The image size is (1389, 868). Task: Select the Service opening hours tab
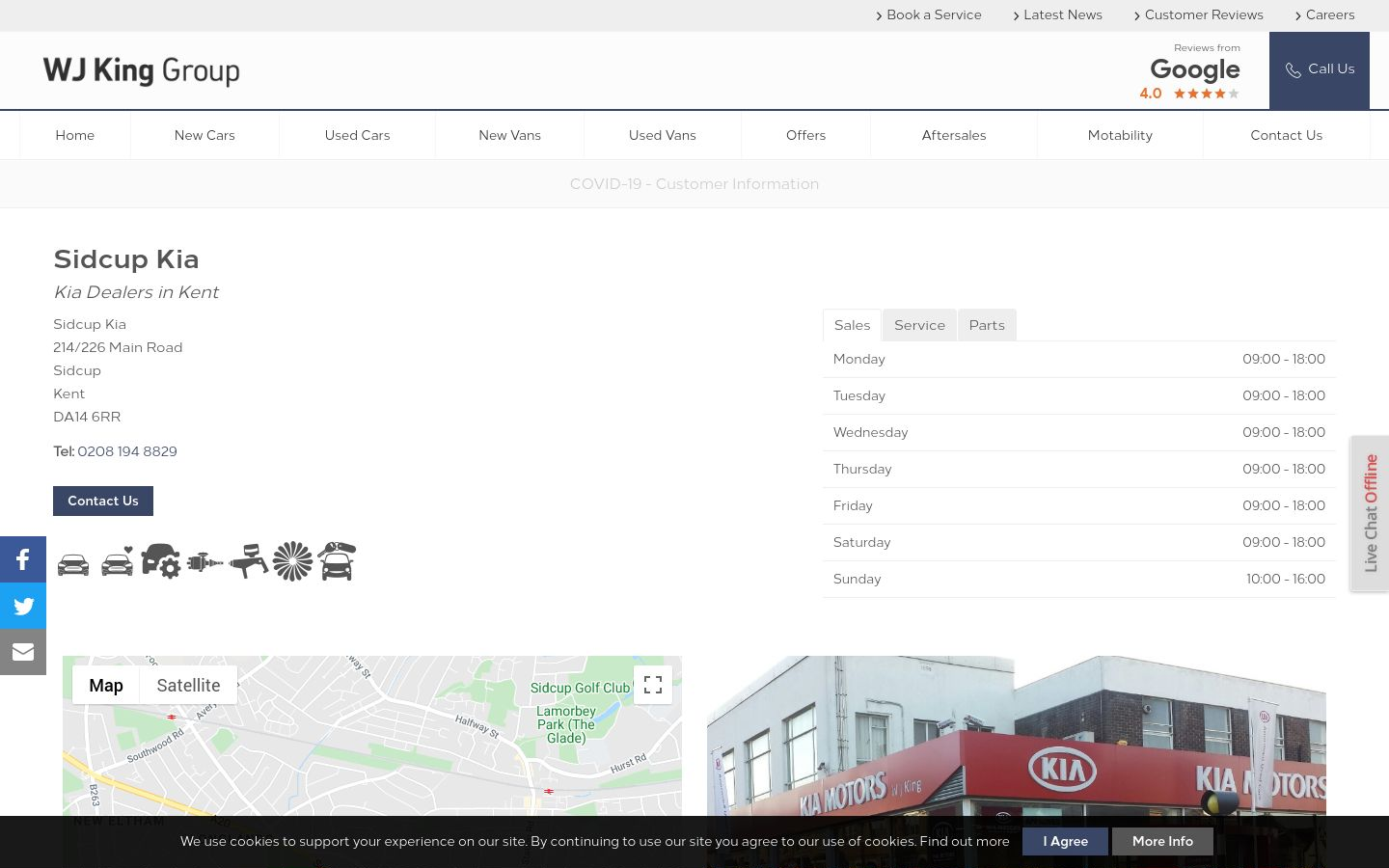click(x=919, y=325)
